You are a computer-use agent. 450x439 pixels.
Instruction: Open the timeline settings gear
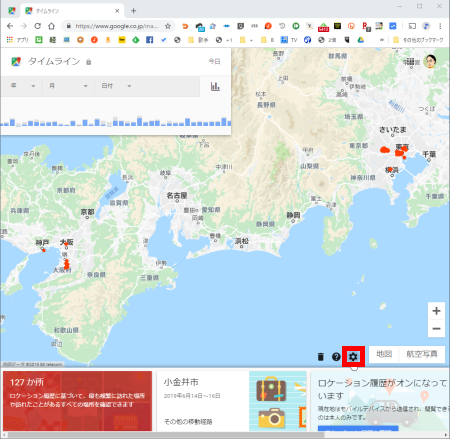[353, 357]
